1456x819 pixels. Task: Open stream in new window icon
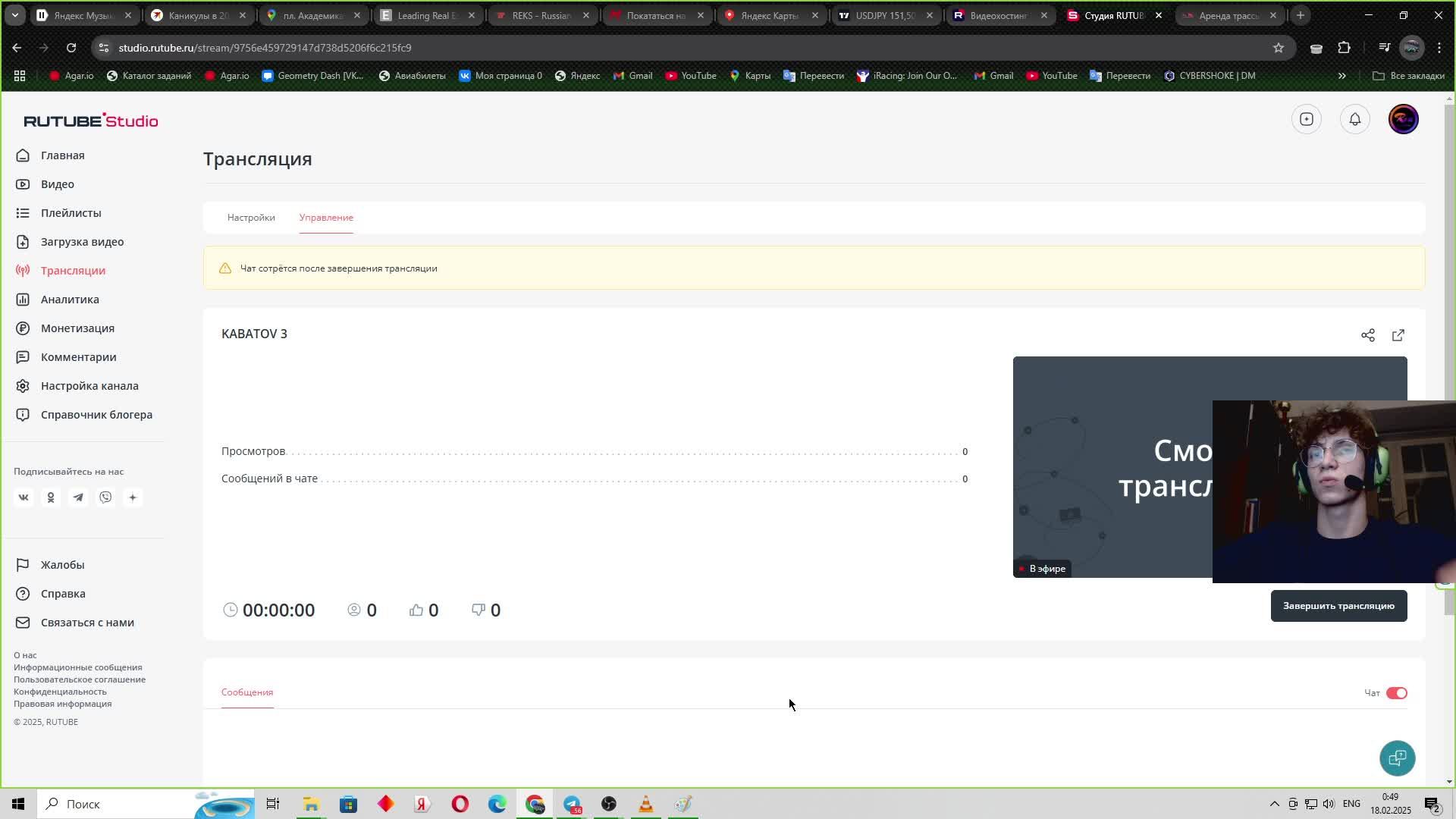tap(1398, 335)
